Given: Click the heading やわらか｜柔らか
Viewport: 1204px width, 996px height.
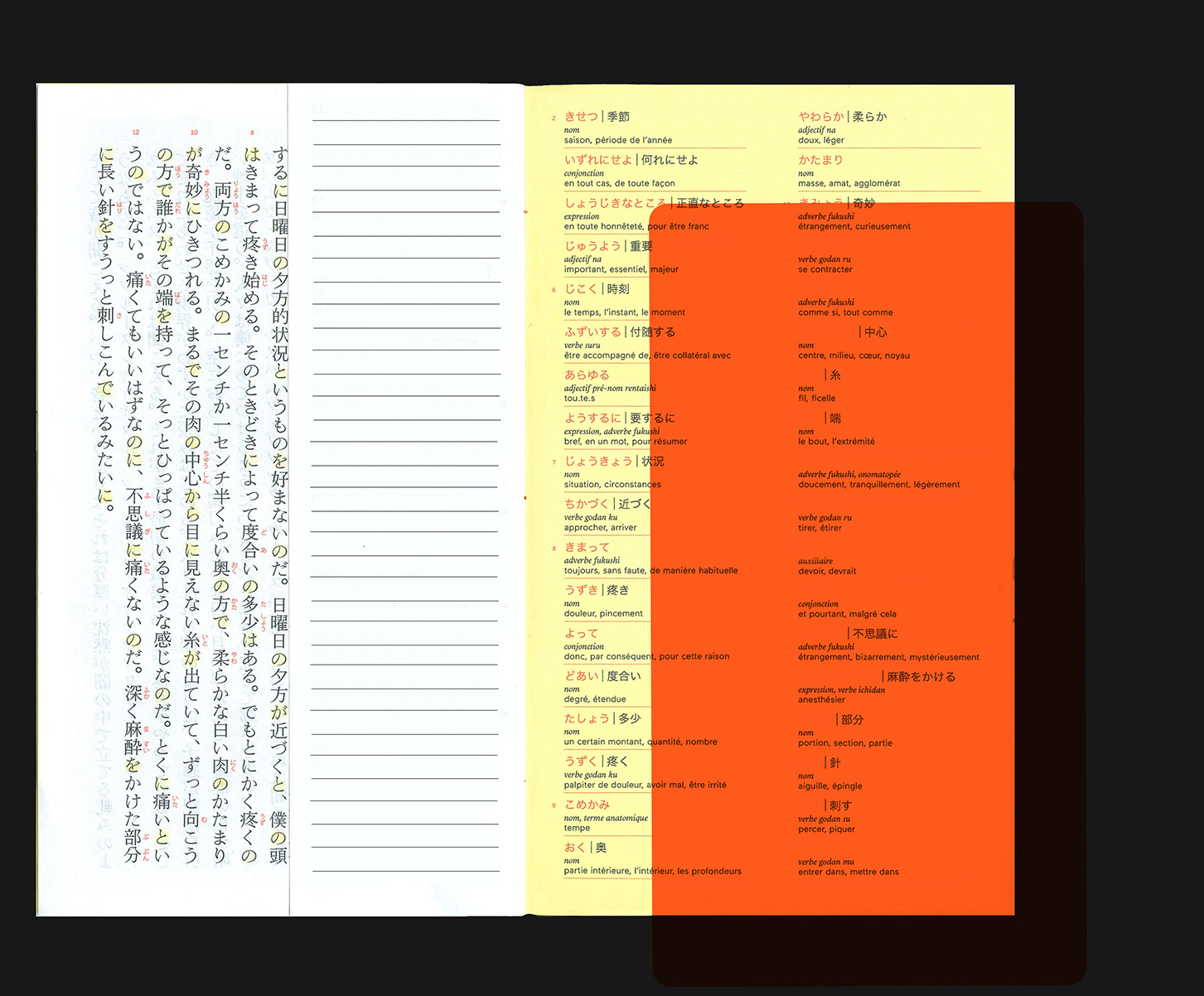Looking at the screenshot, I should [843, 117].
